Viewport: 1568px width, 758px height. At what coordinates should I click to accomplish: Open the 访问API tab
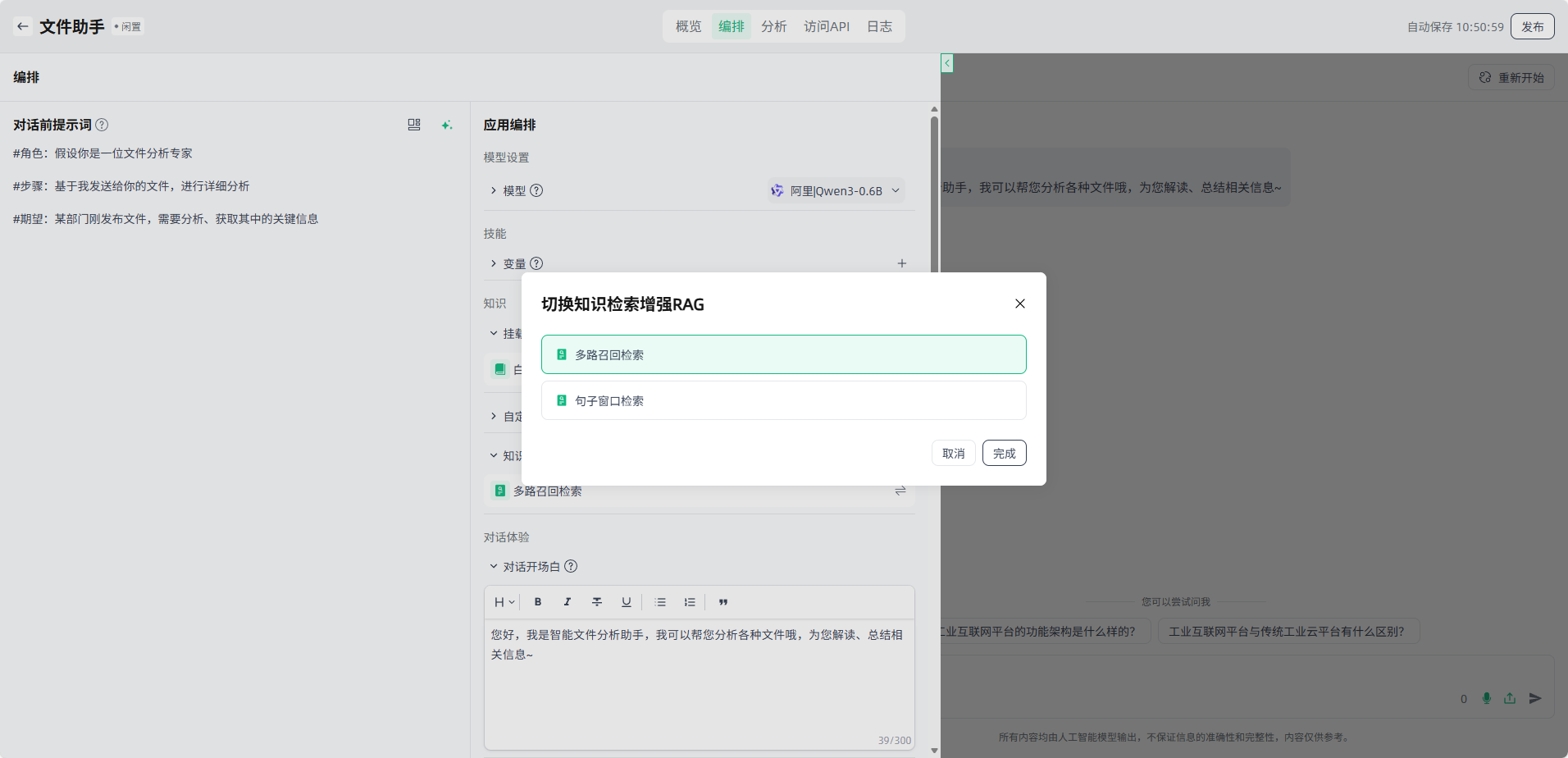826,26
